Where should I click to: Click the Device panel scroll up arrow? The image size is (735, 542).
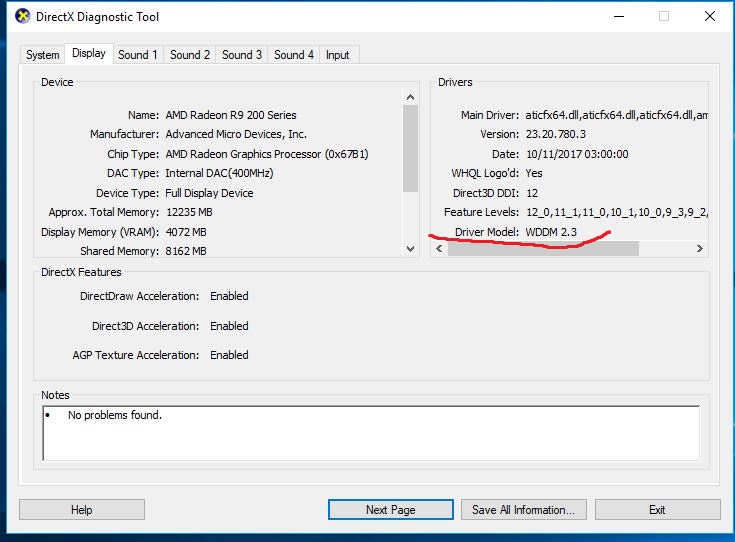[x=411, y=97]
